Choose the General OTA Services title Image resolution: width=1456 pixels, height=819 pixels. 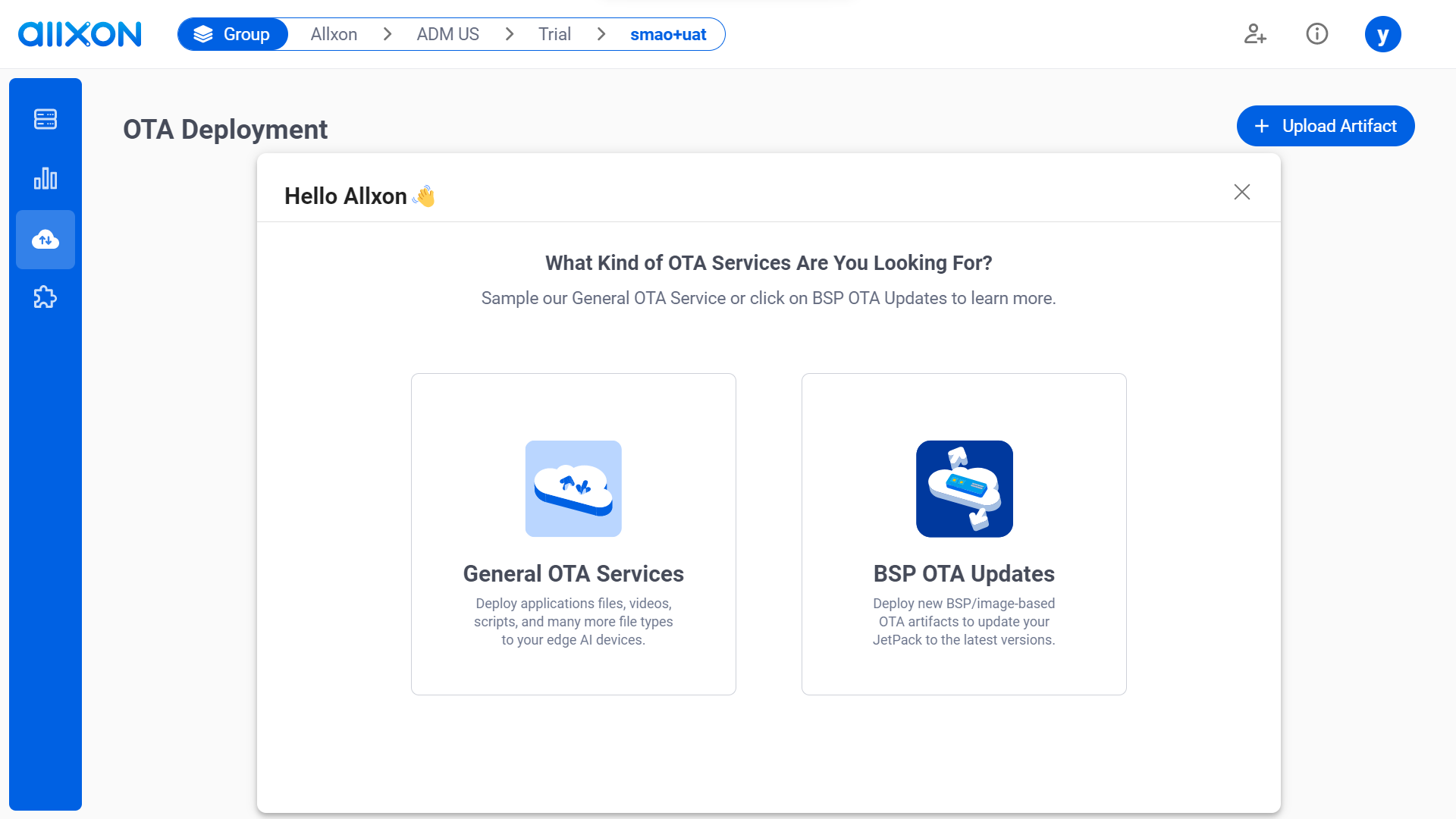[573, 574]
